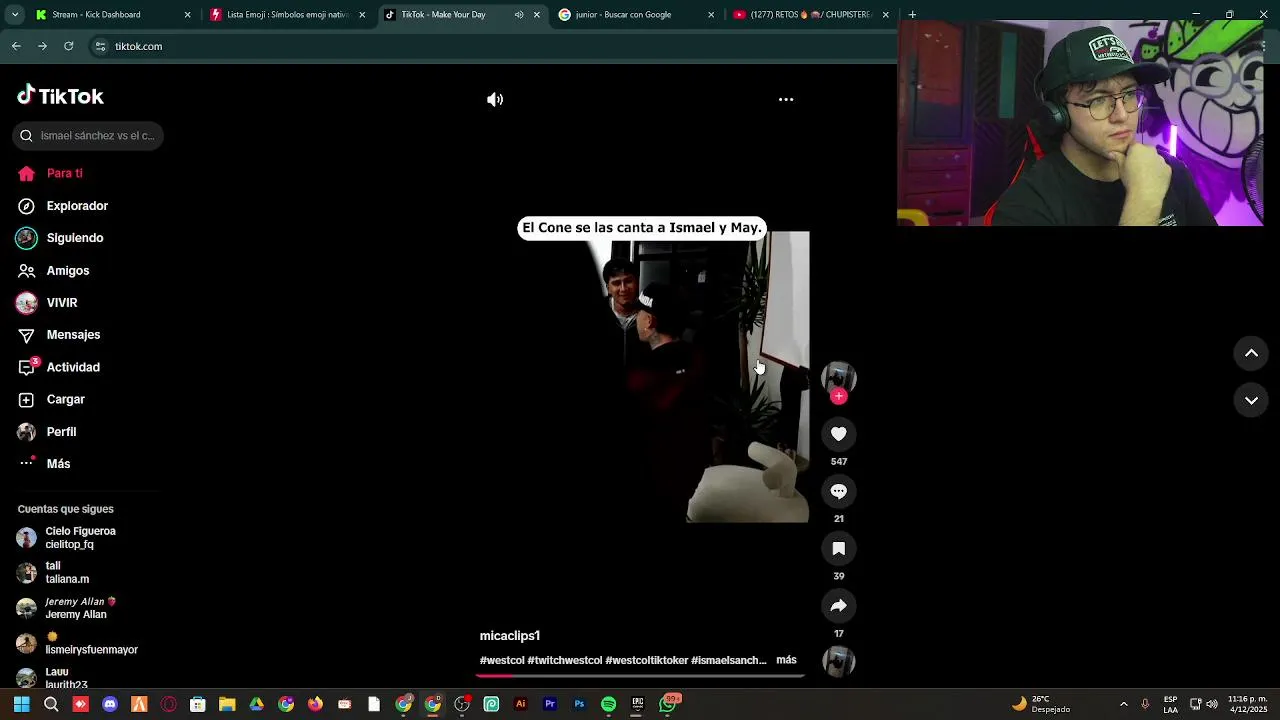Image resolution: width=1280 pixels, height=720 pixels.
Task: Open a new browser tab
Action: point(912,15)
